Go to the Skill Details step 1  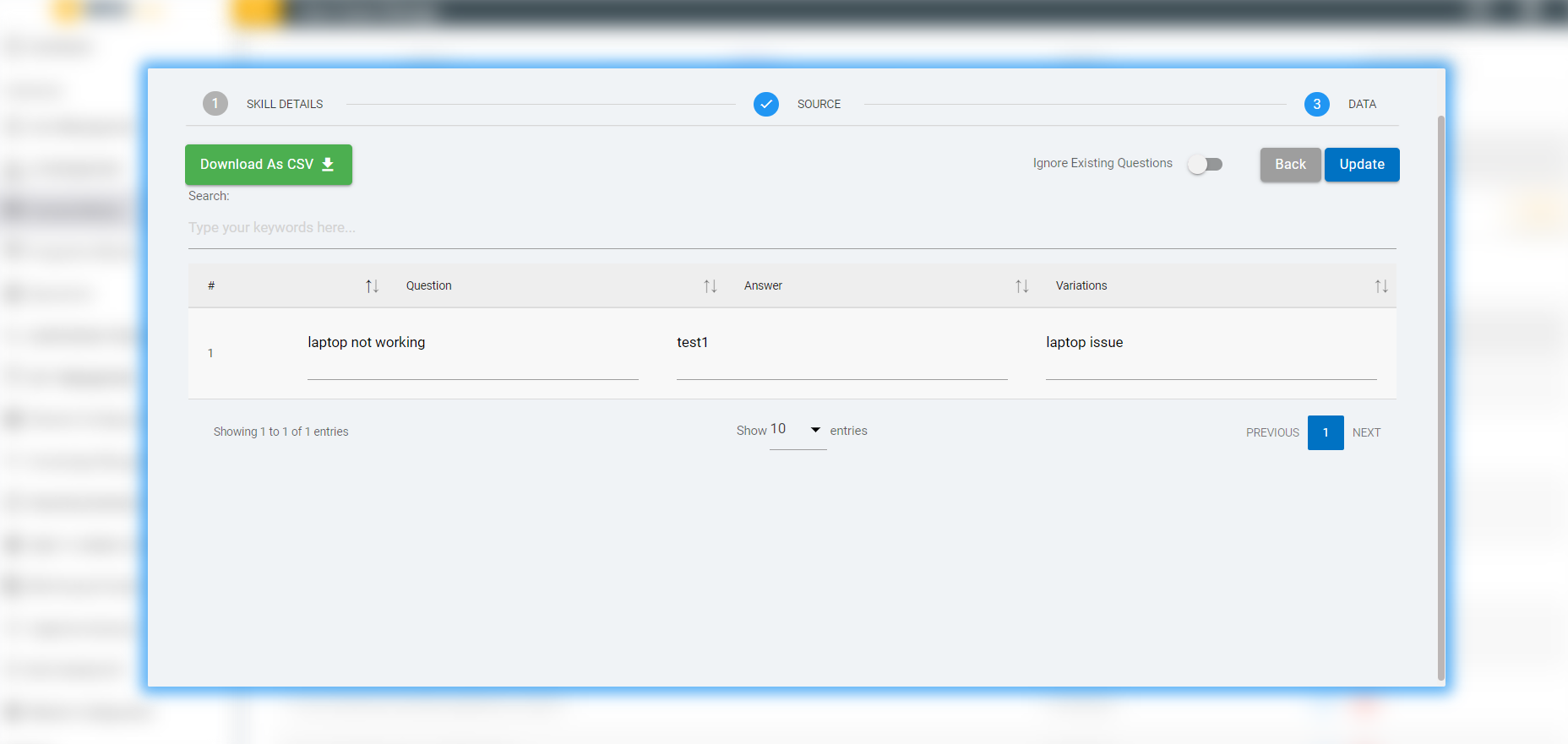pos(215,104)
